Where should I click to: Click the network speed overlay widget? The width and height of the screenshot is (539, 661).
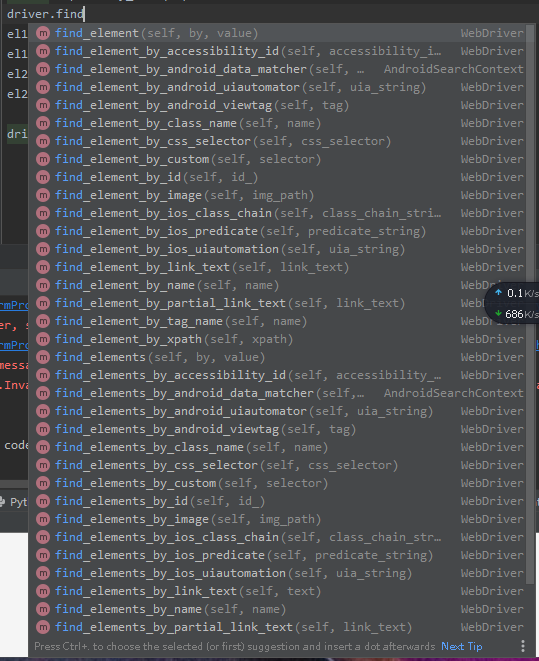[512, 303]
